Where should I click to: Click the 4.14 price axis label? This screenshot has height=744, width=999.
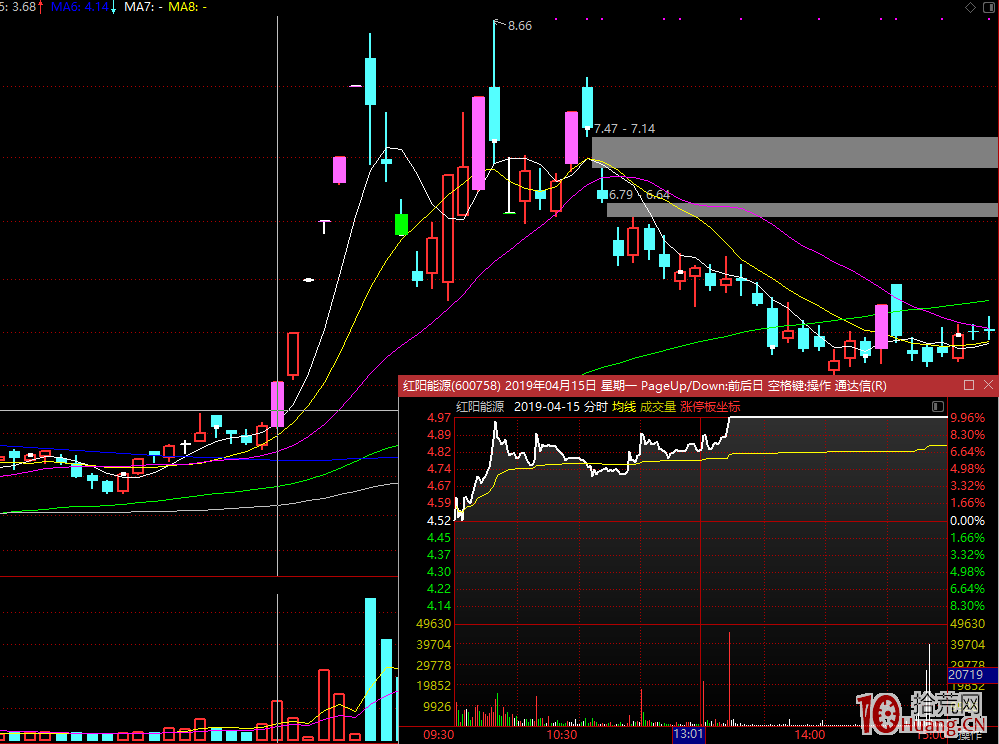[x=439, y=606]
